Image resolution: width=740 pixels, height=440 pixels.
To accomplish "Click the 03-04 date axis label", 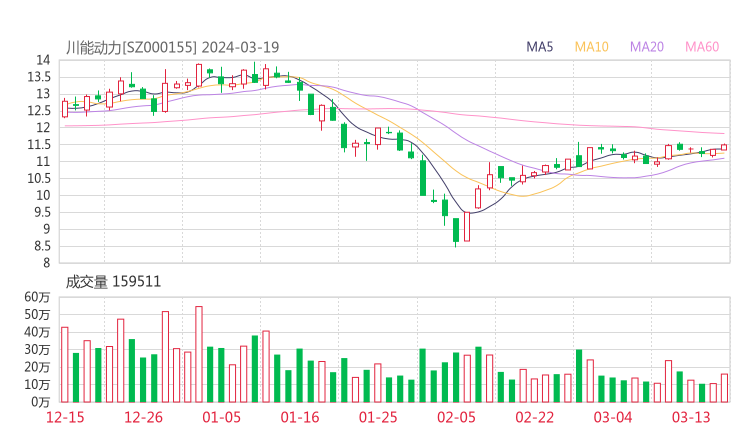I will [x=613, y=417].
